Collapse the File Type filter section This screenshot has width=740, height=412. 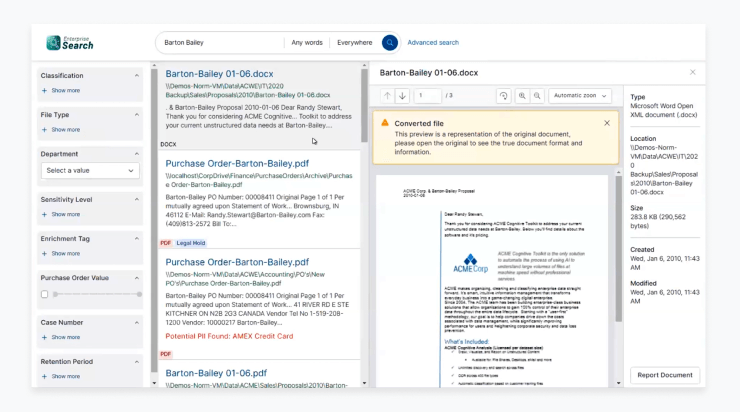tap(136, 115)
